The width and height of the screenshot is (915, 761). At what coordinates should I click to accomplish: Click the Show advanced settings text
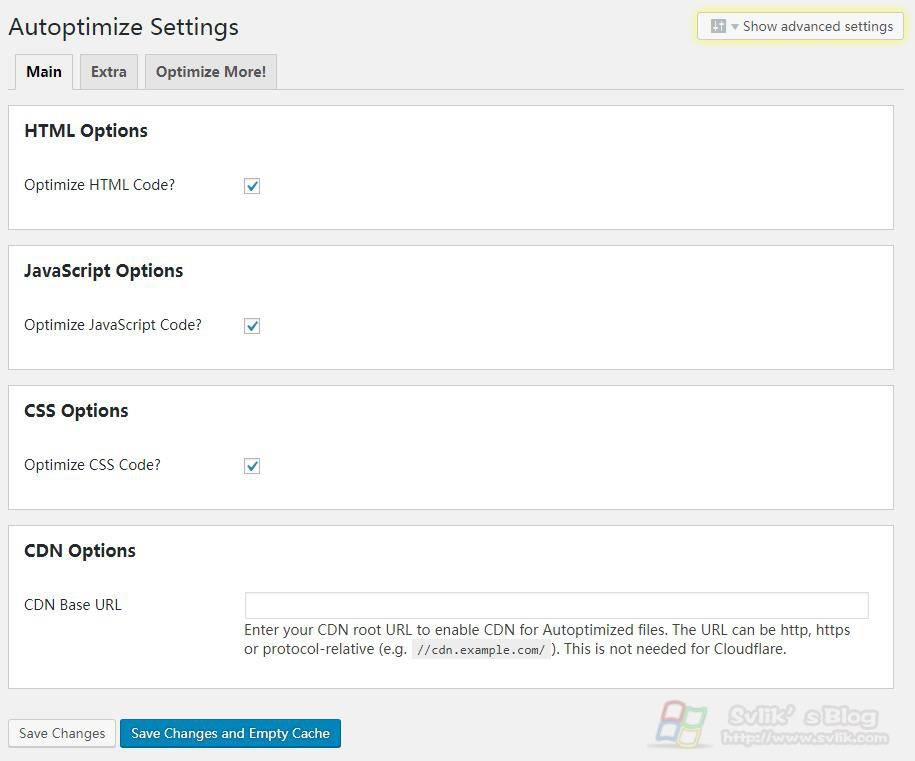click(x=817, y=27)
